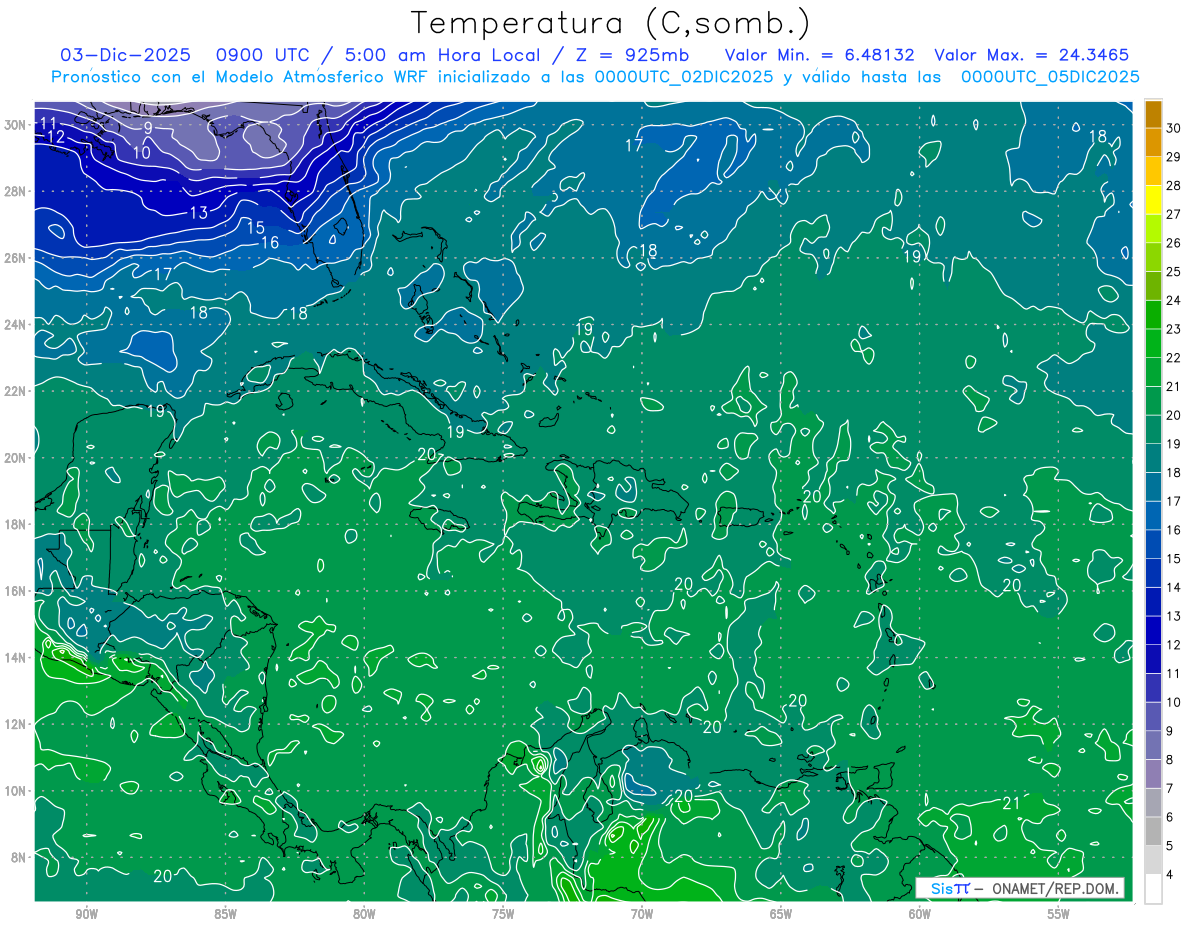Click the "60W" longitude axis label
1200x927 pixels.
[x=920, y=913]
